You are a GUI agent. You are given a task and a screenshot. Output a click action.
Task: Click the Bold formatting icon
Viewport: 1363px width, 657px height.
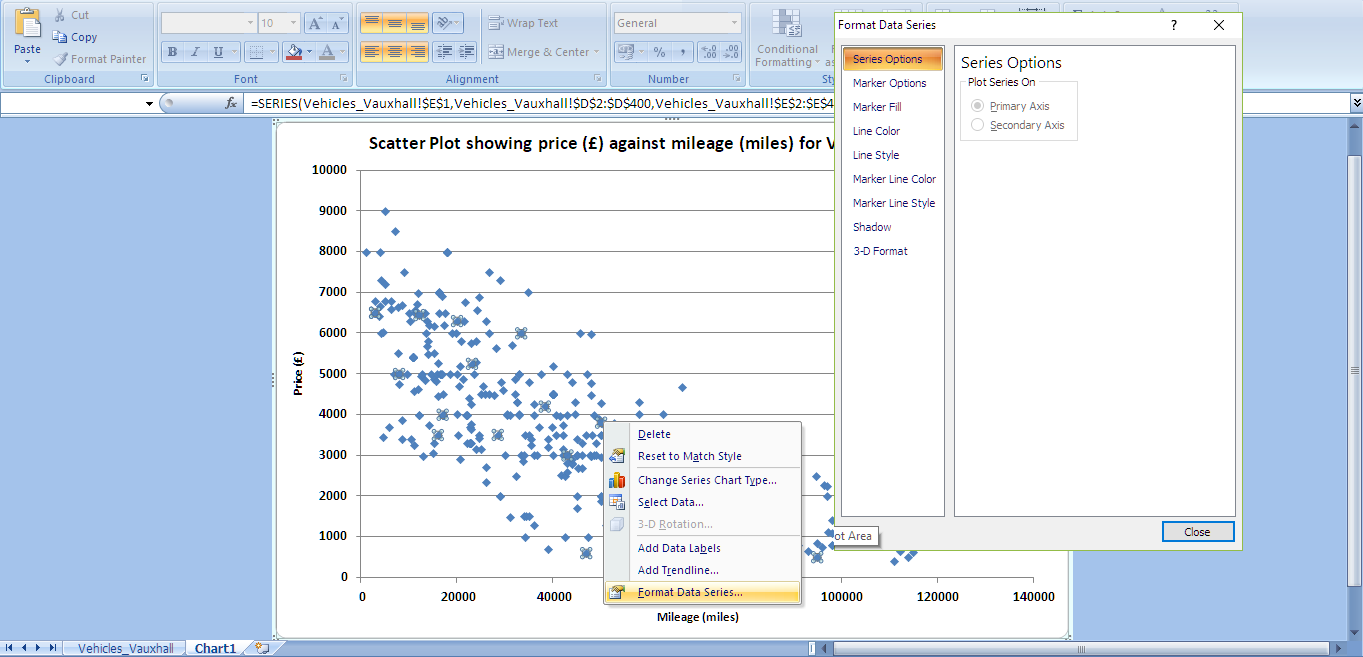pos(172,52)
